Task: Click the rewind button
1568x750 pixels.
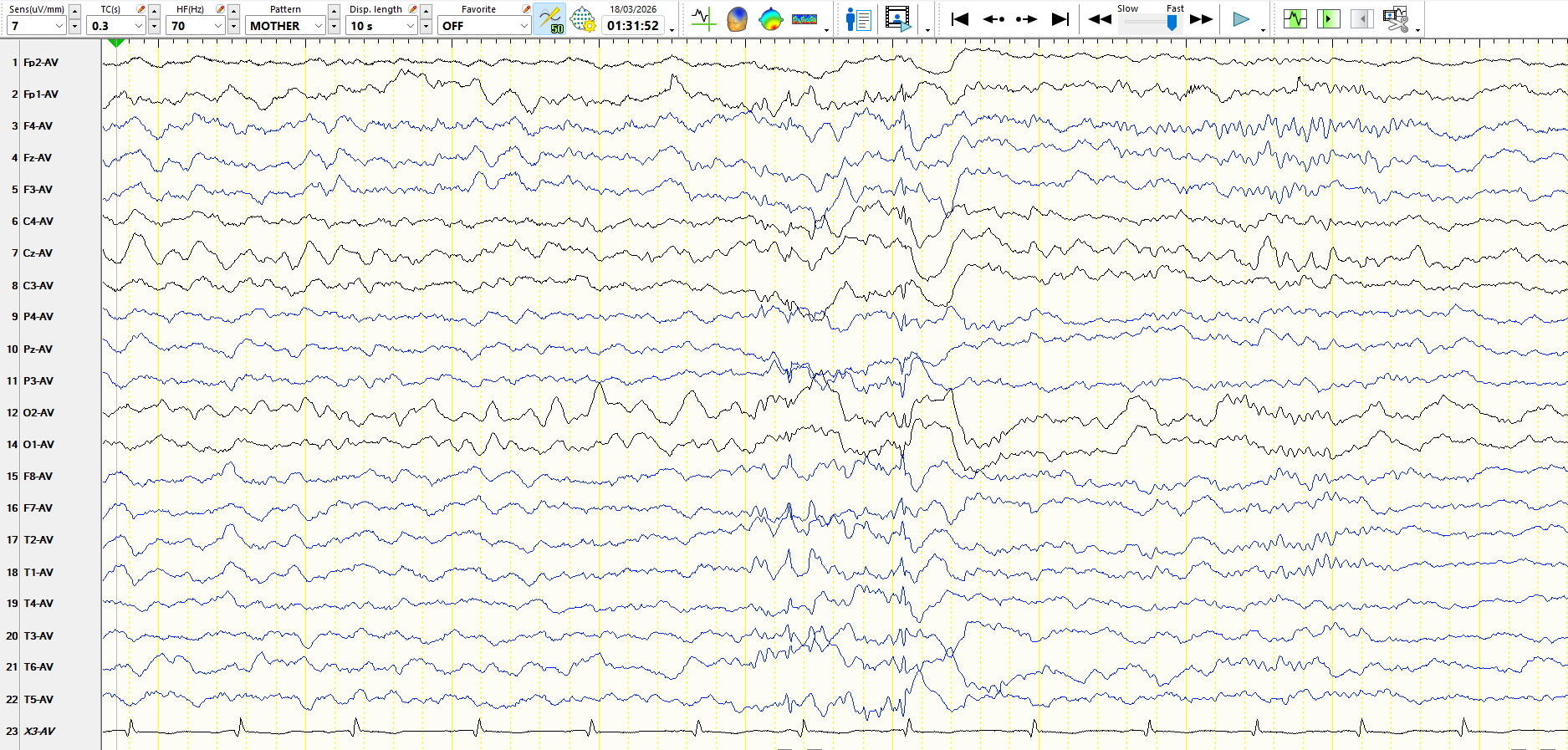Action: point(1100,18)
